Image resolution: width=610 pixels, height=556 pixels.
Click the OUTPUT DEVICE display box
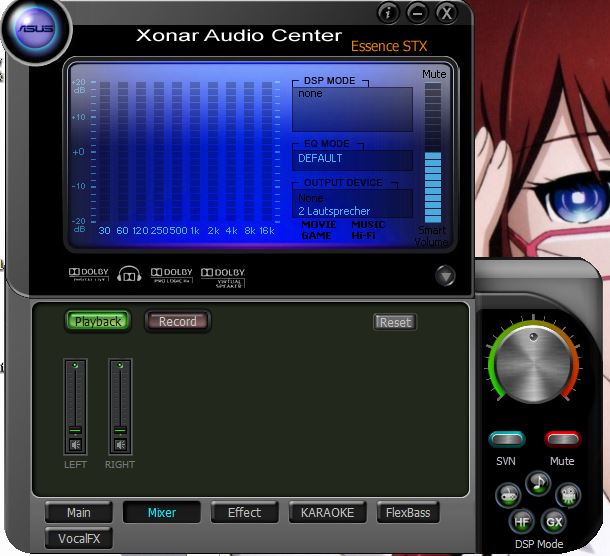[x=352, y=203]
